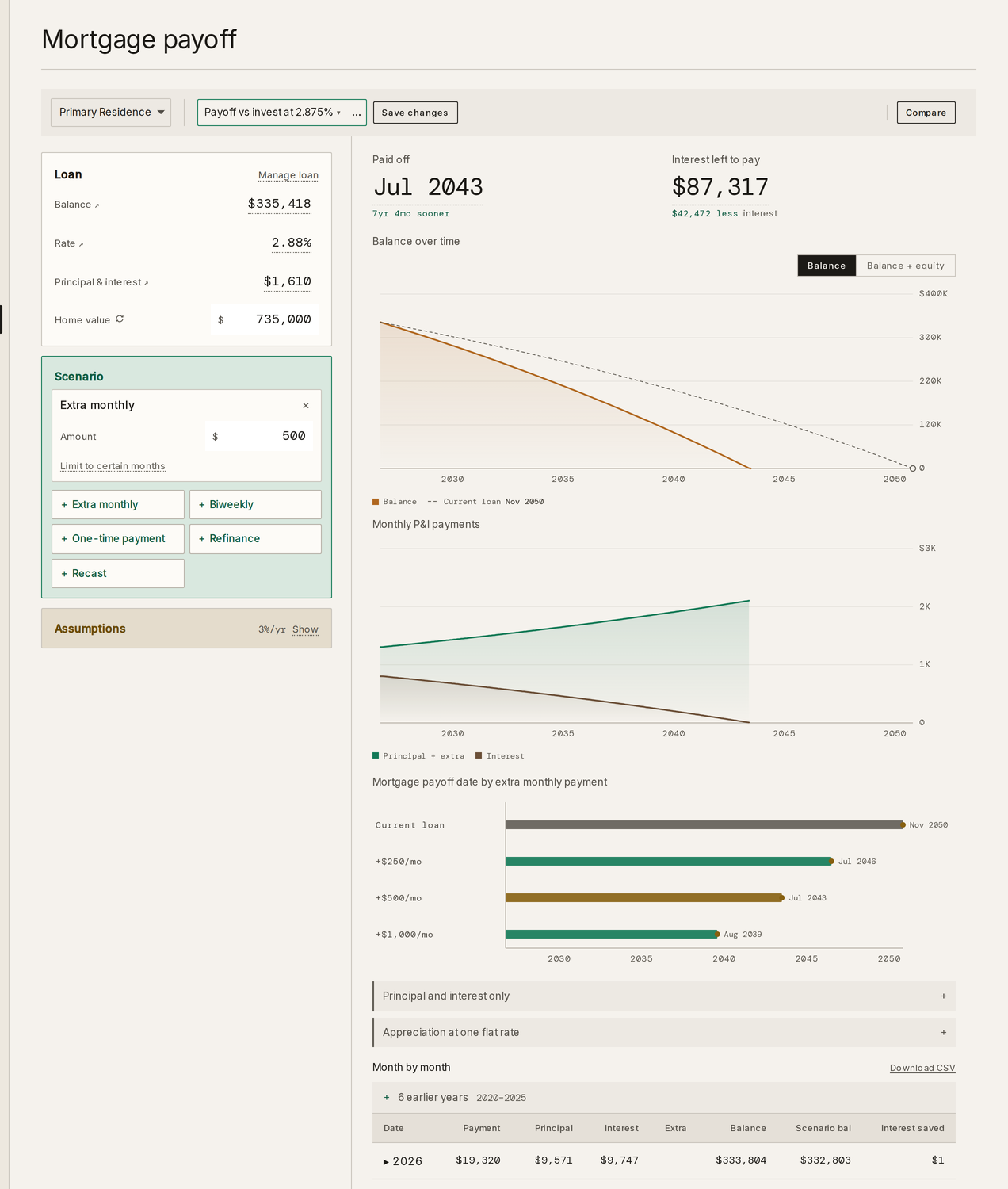Edit the Principal & interest value $1,610
The height and width of the screenshot is (1189, 1008).
pos(287,281)
